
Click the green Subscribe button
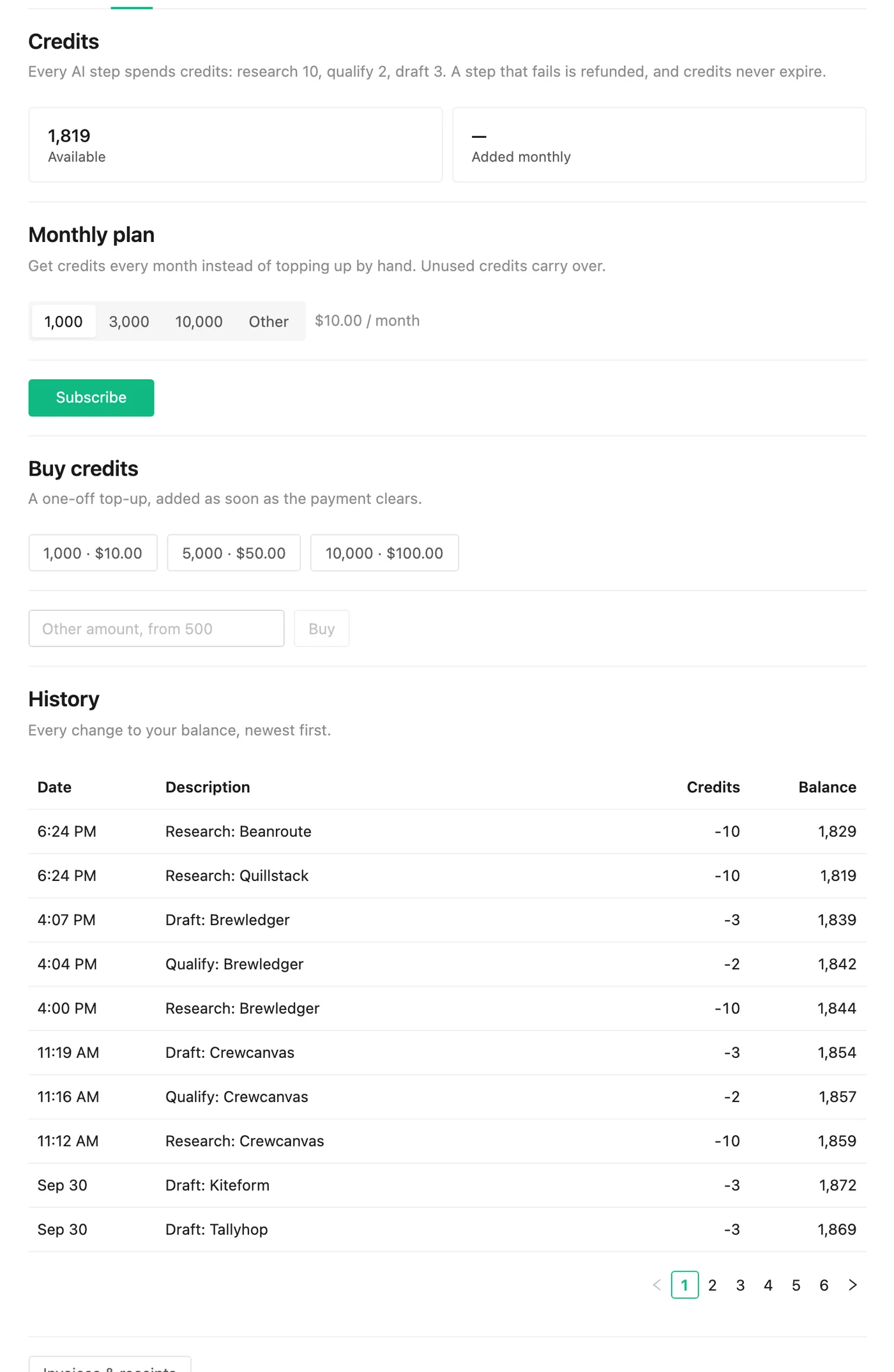point(91,398)
